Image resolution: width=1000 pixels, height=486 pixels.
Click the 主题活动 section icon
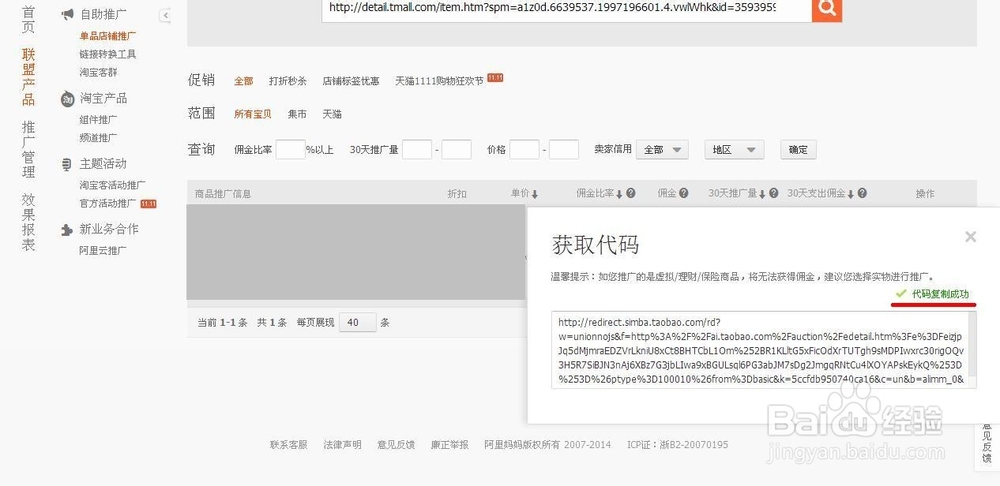[66, 165]
